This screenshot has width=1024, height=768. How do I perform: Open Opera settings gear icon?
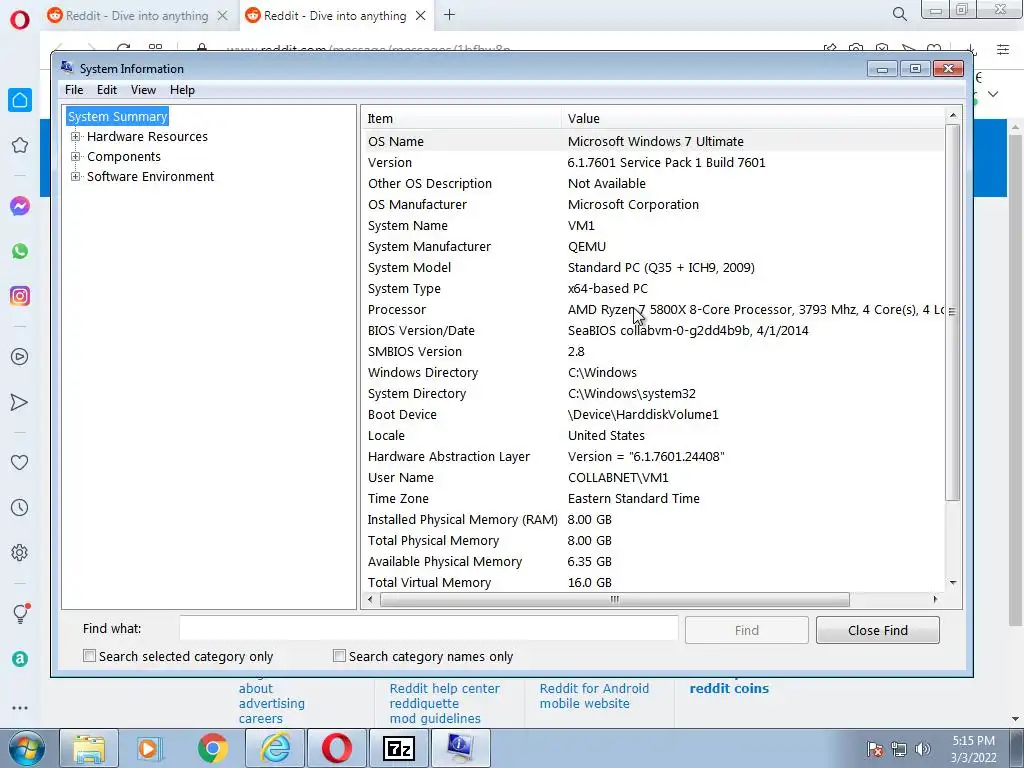click(20, 552)
